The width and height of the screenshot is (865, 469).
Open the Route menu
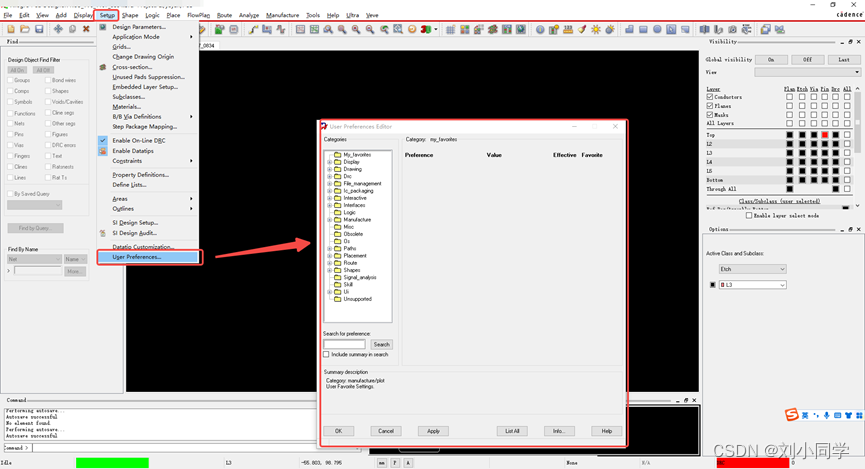pyautogui.click(x=224, y=15)
